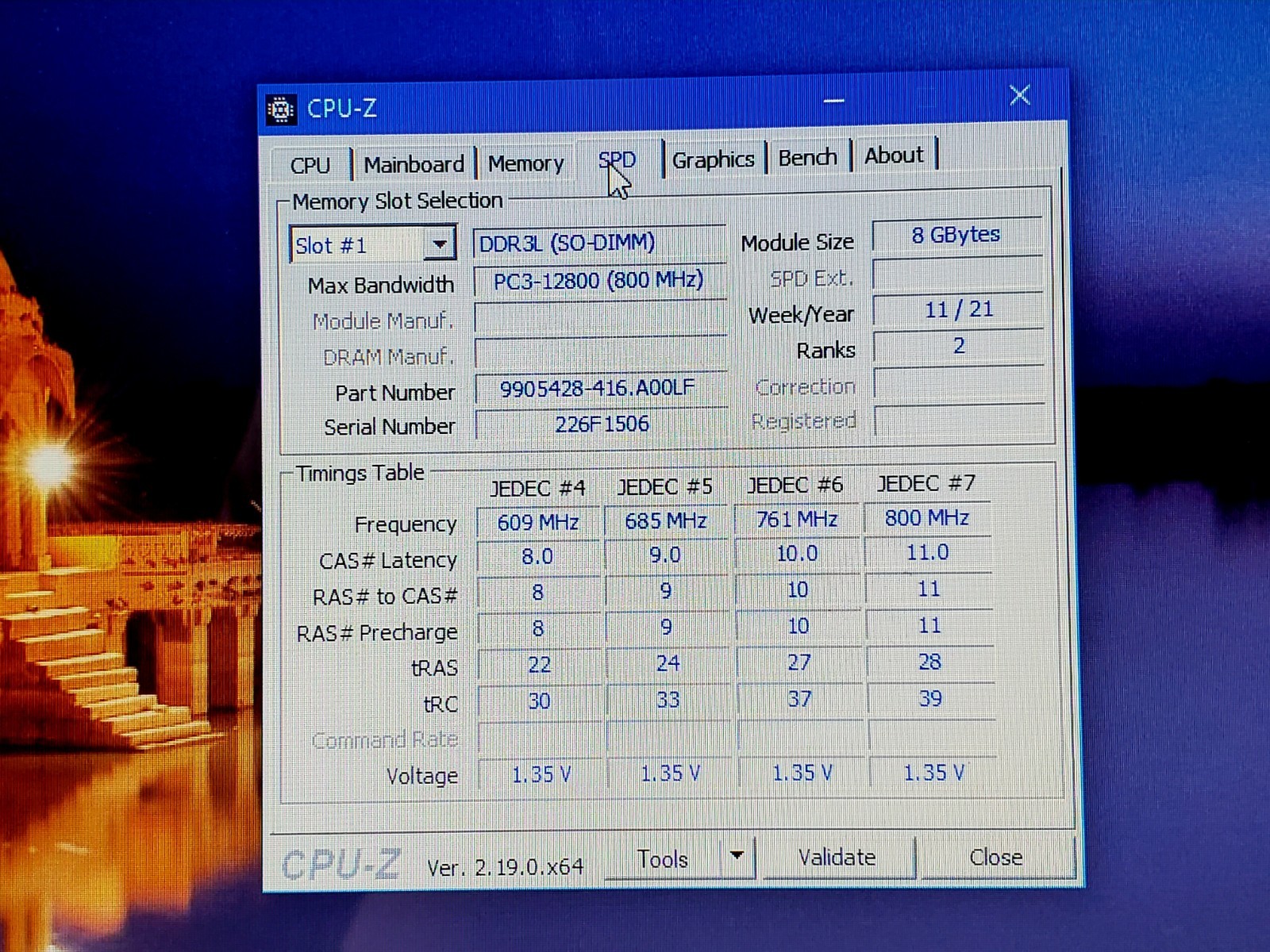Click tRAS value 28
Screen dimensions: 1270x952
pos(930,662)
